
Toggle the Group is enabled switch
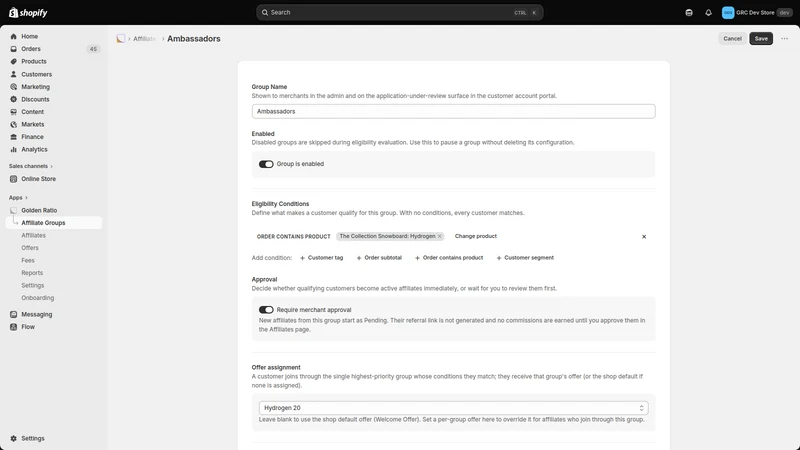tap(266, 164)
